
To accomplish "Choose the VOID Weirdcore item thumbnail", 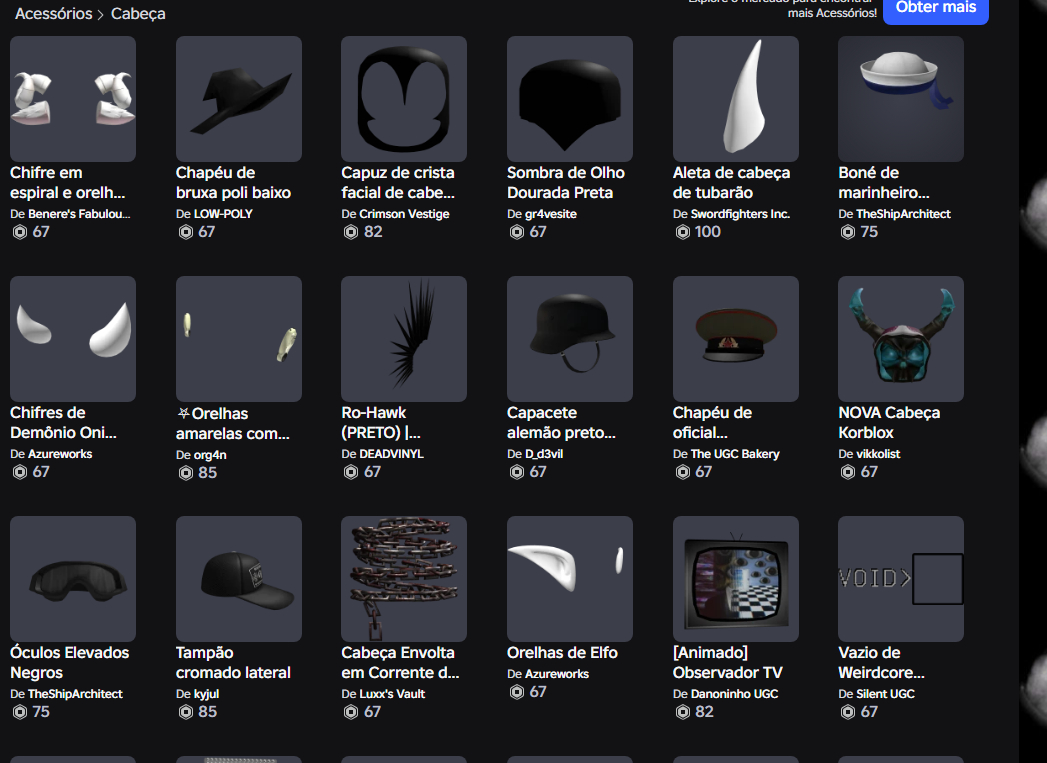I will click(901, 579).
